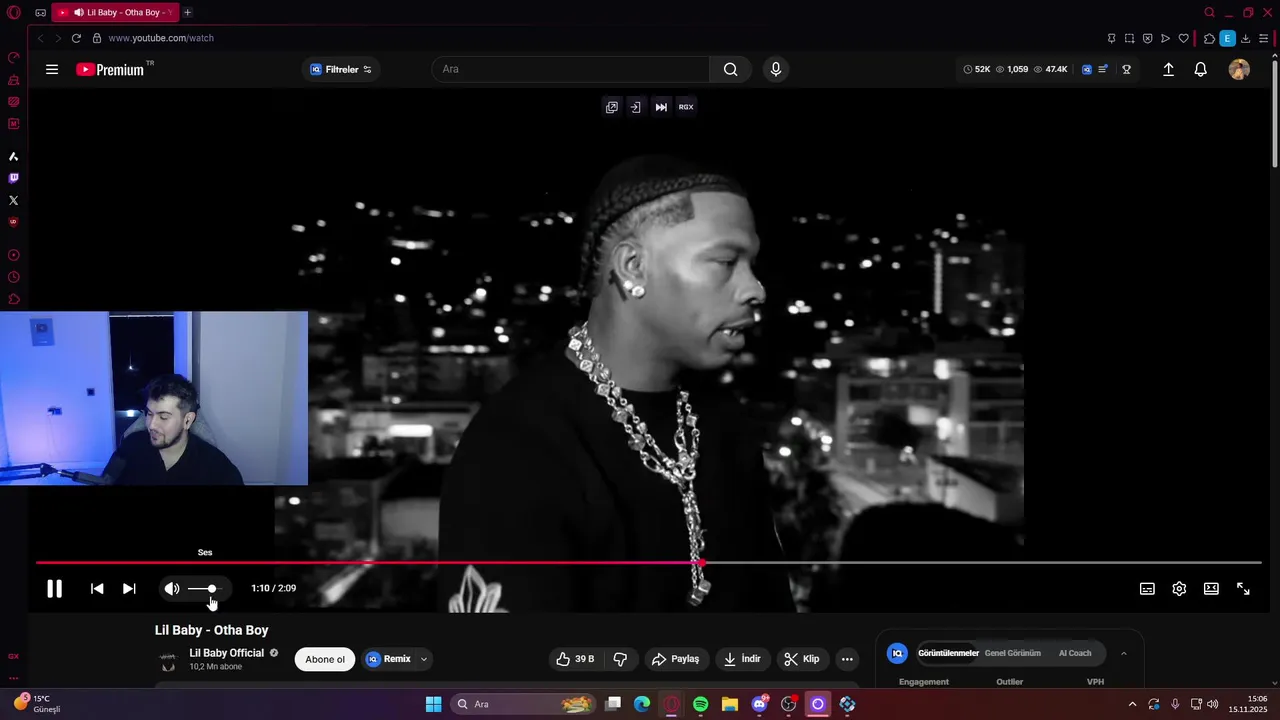Open Spotify from the Windows taskbar
1280x720 pixels.
[x=700, y=704]
